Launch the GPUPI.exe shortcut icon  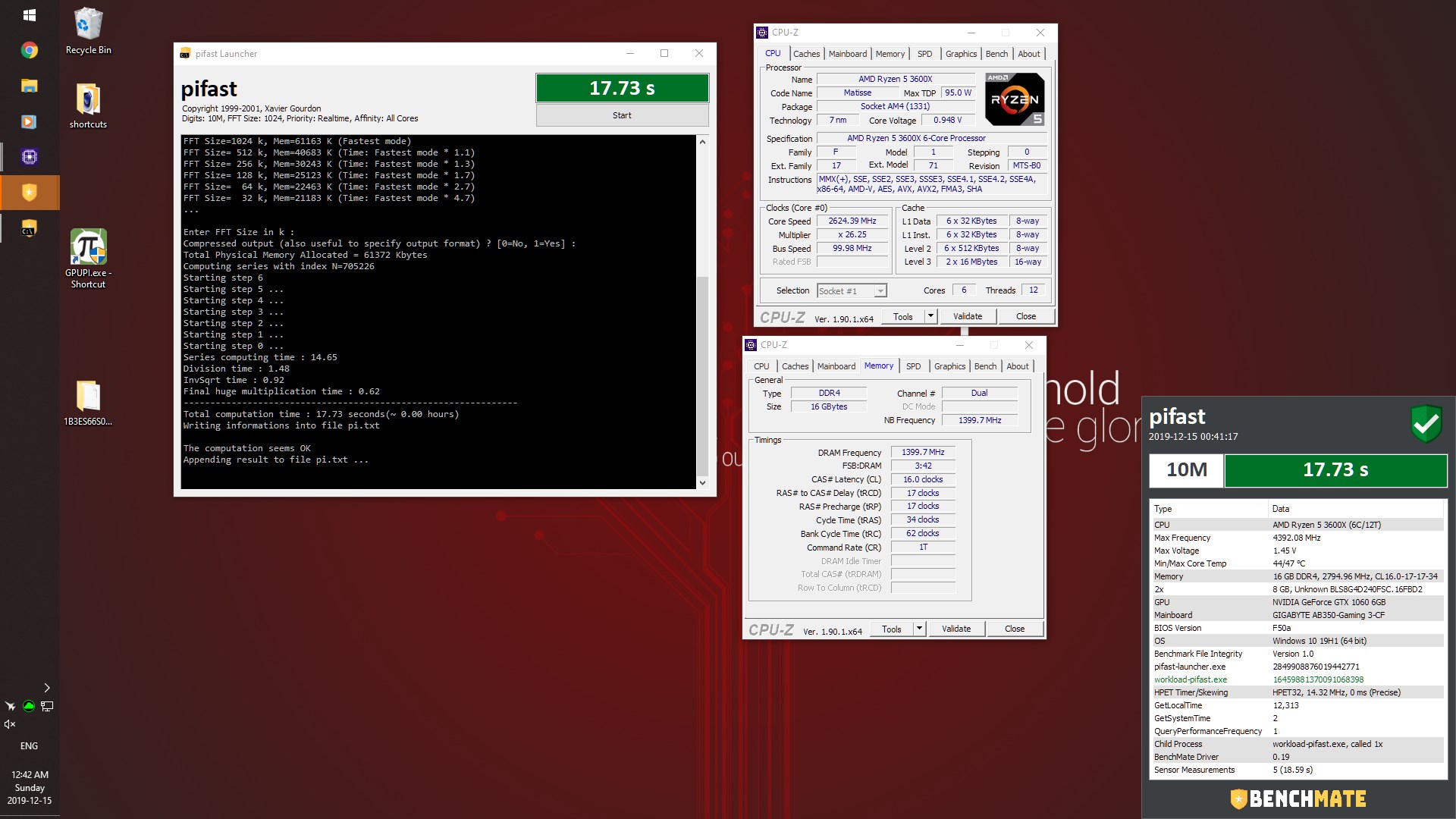point(88,258)
